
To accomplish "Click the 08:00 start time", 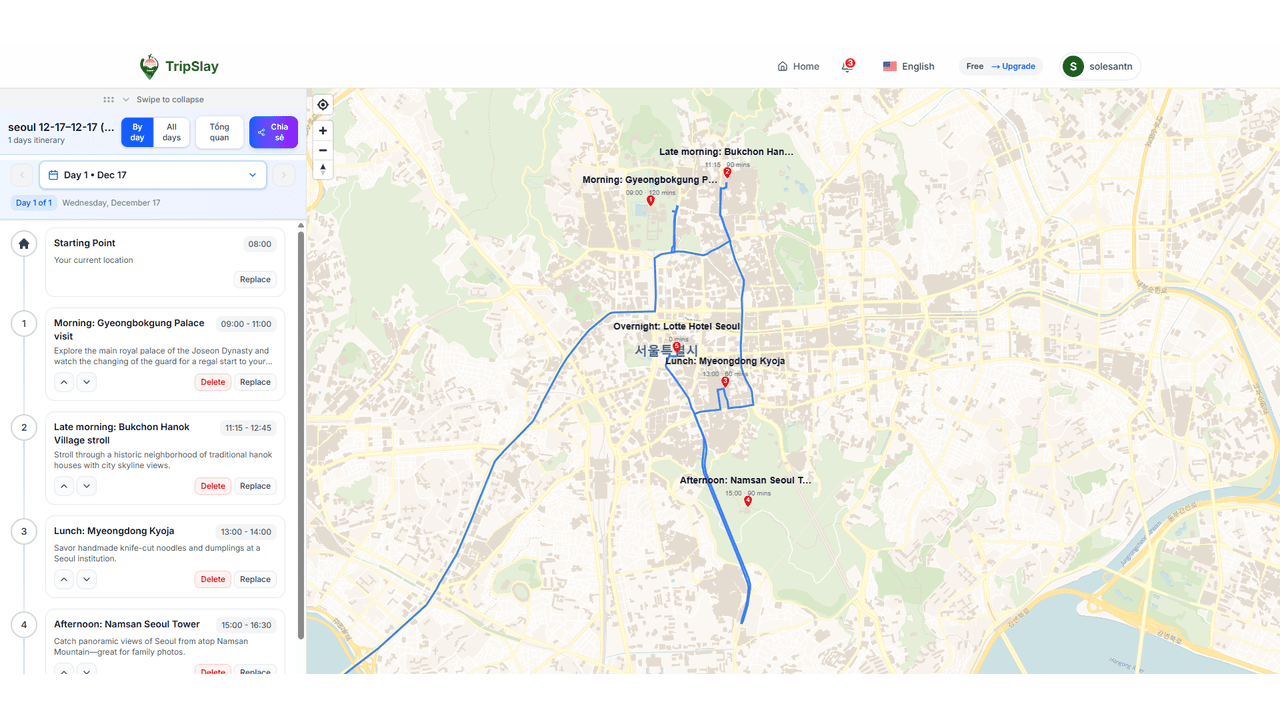I will [260, 244].
